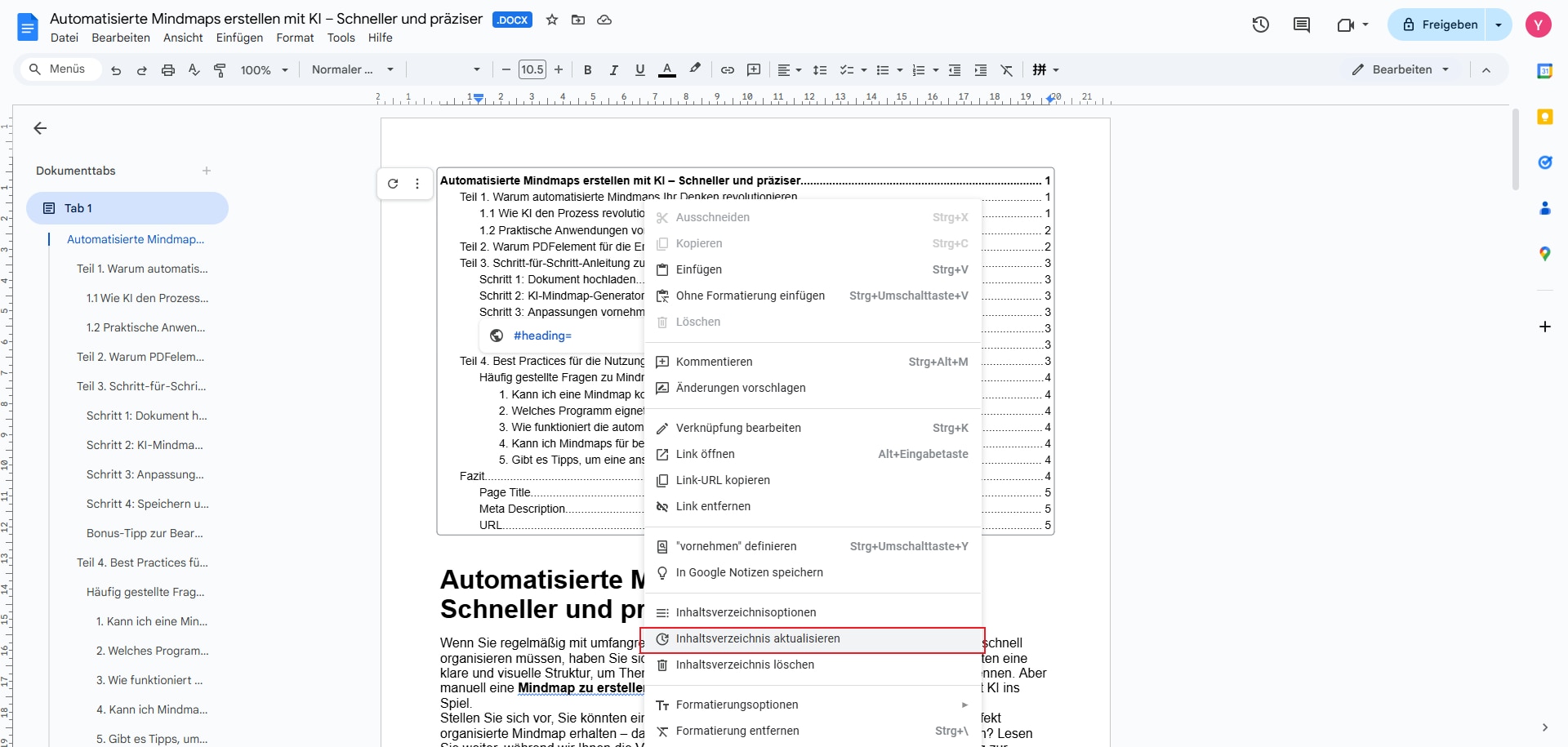Image resolution: width=1568 pixels, height=747 pixels.
Task: Refresh table of contents icon
Action: click(393, 184)
